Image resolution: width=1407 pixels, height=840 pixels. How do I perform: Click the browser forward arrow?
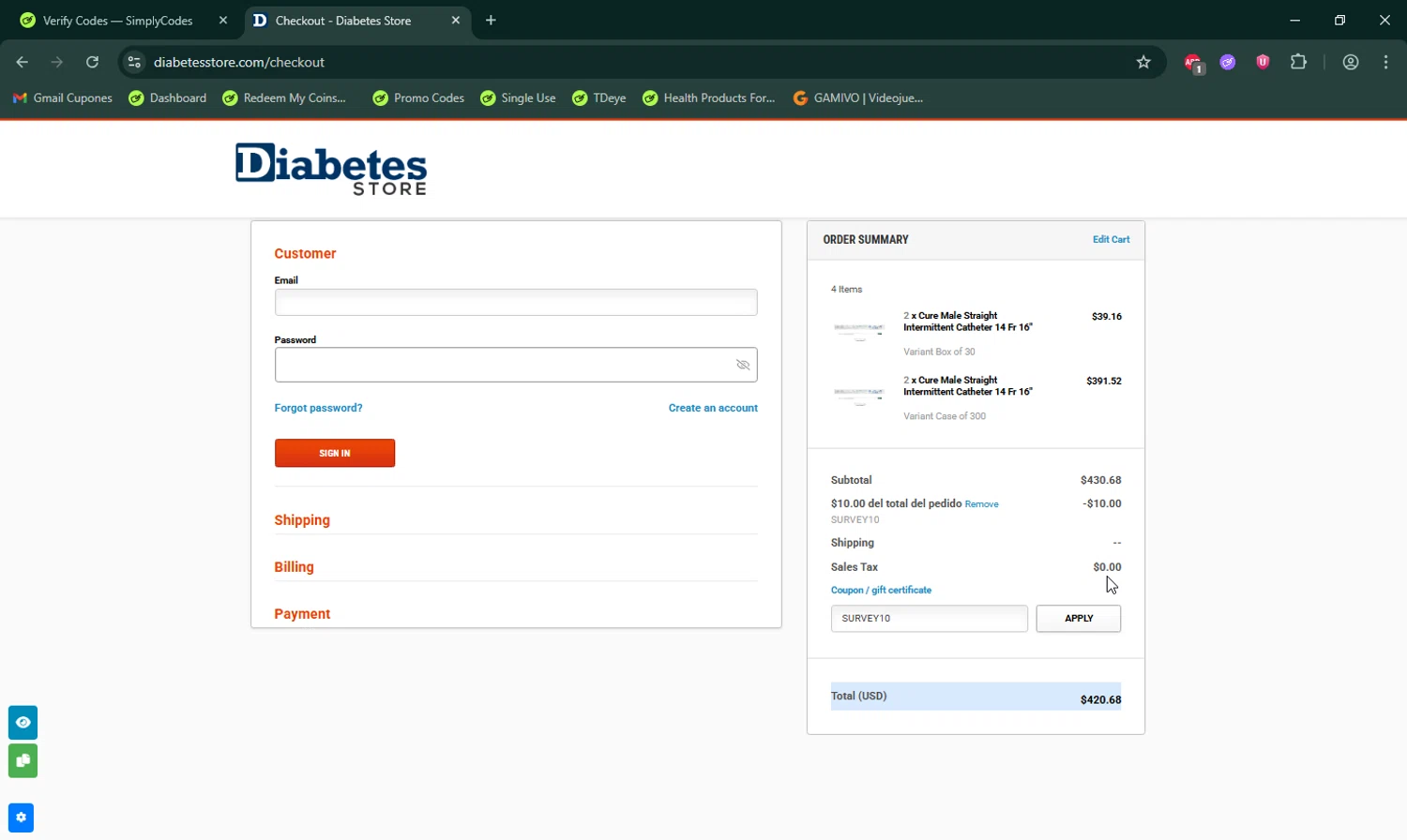pos(57,62)
